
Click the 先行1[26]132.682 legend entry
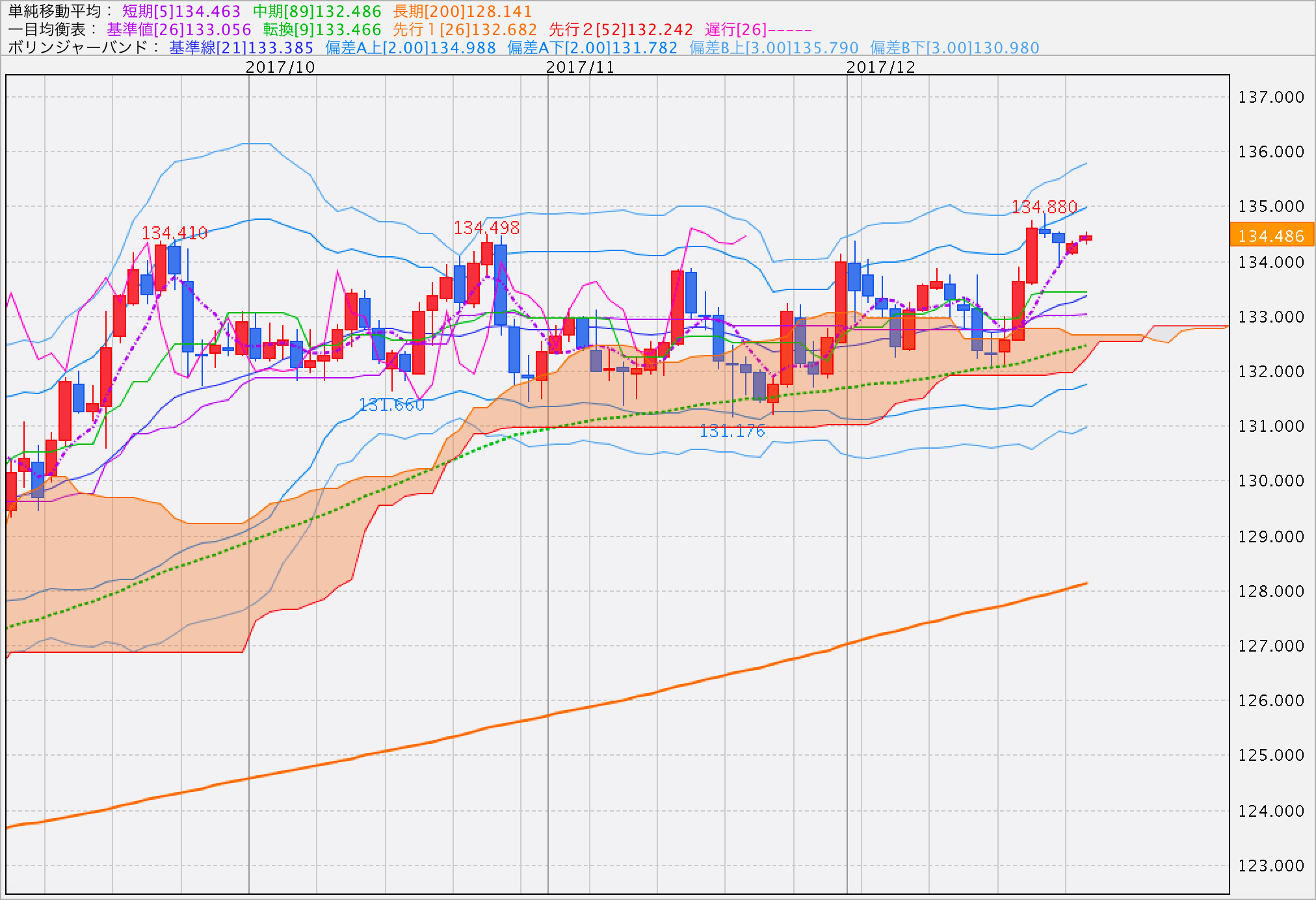click(x=466, y=30)
